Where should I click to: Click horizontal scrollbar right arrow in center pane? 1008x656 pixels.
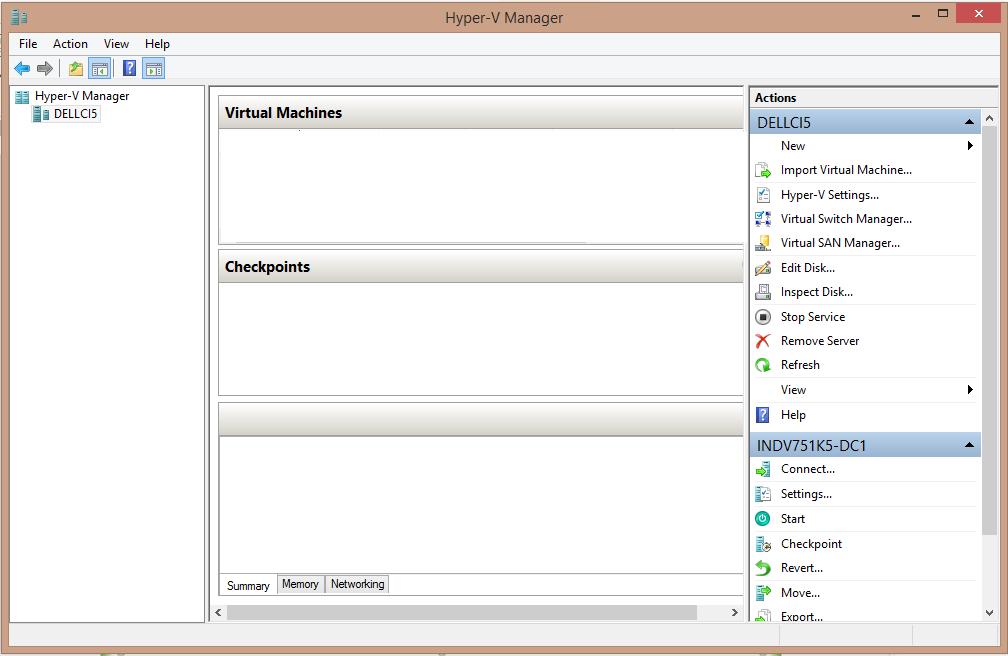click(x=734, y=612)
